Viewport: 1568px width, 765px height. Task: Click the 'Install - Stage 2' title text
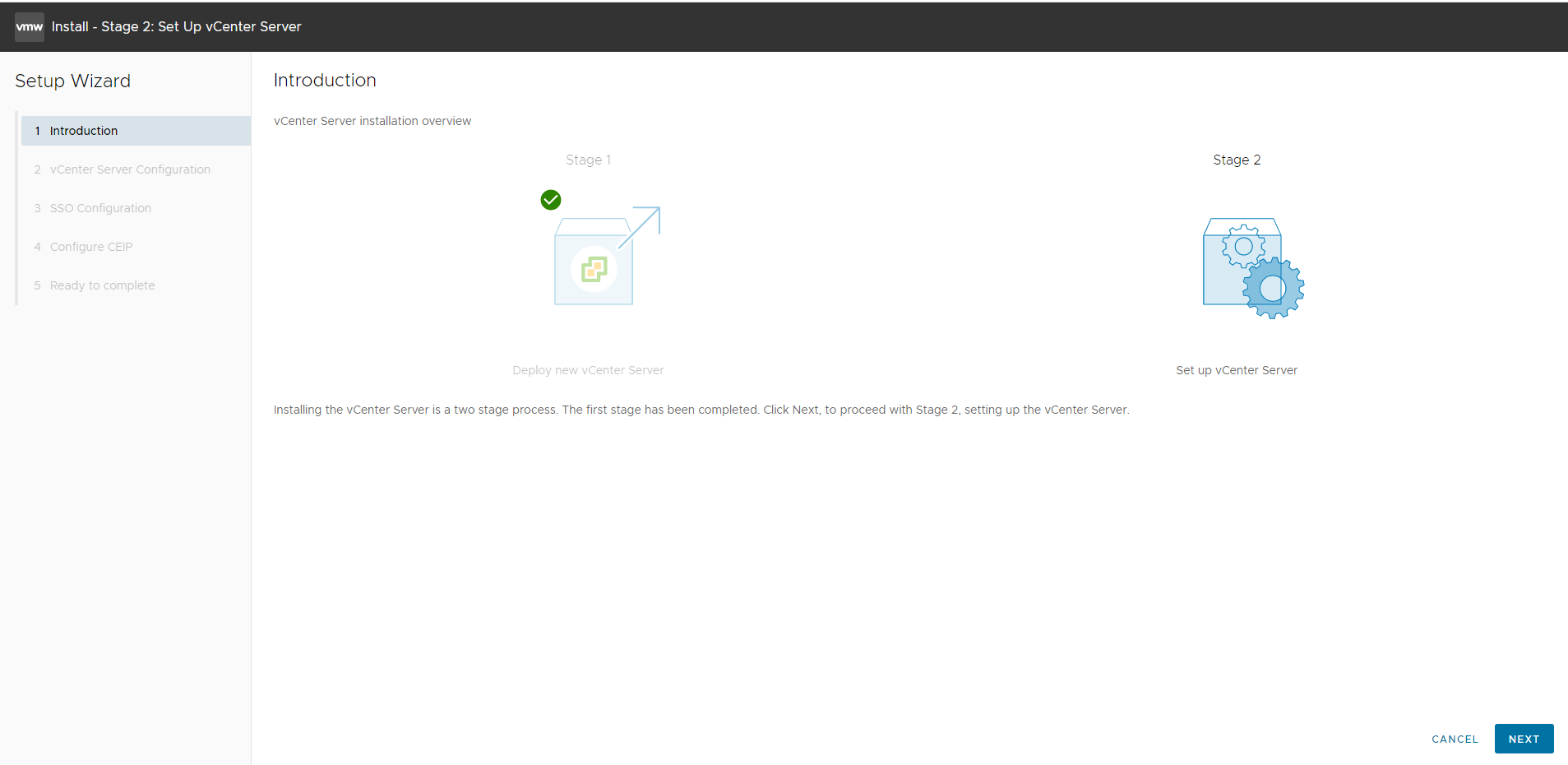176,26
